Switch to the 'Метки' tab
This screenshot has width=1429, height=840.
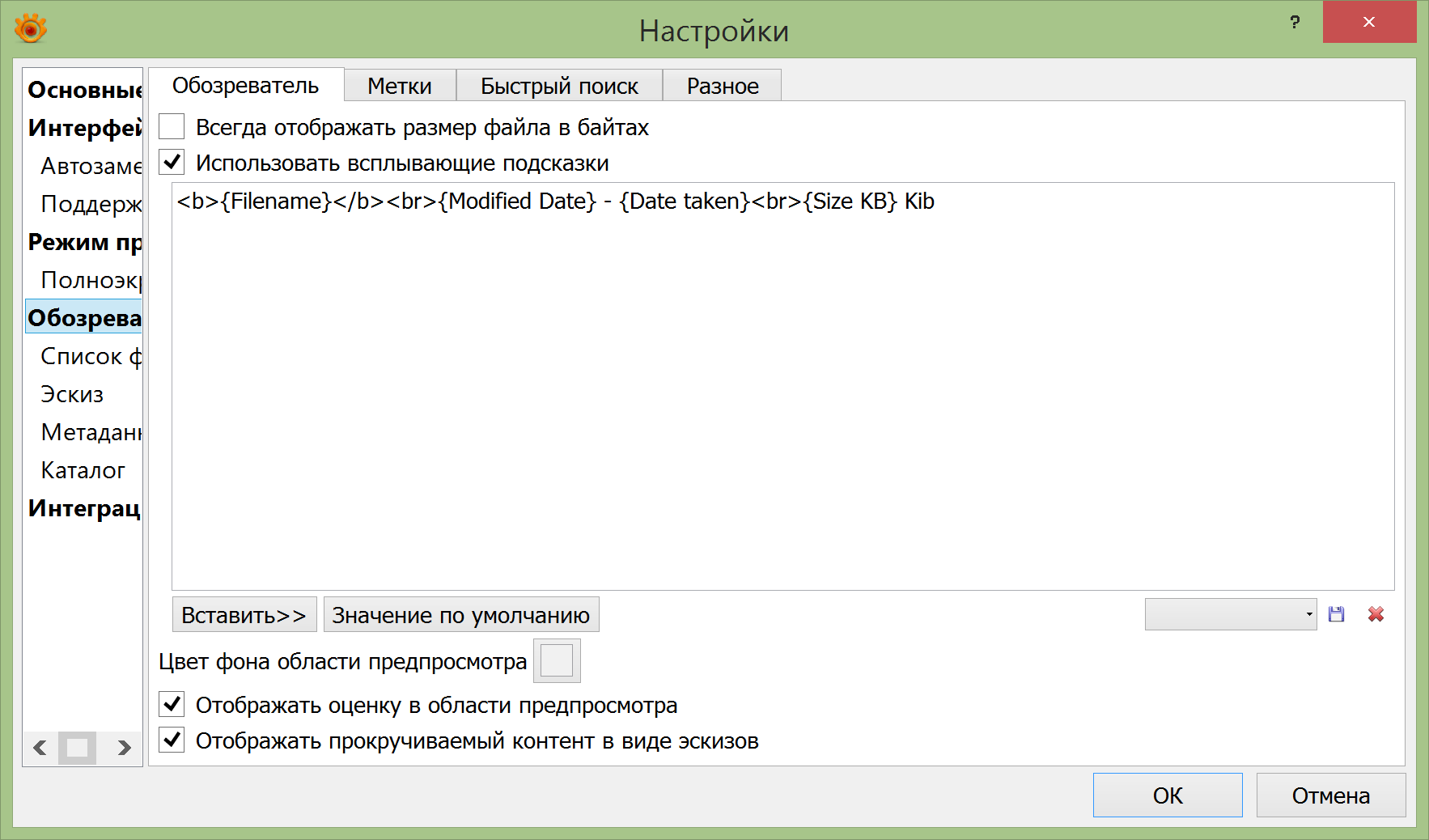pyautogui.click(x=400, y=86)
